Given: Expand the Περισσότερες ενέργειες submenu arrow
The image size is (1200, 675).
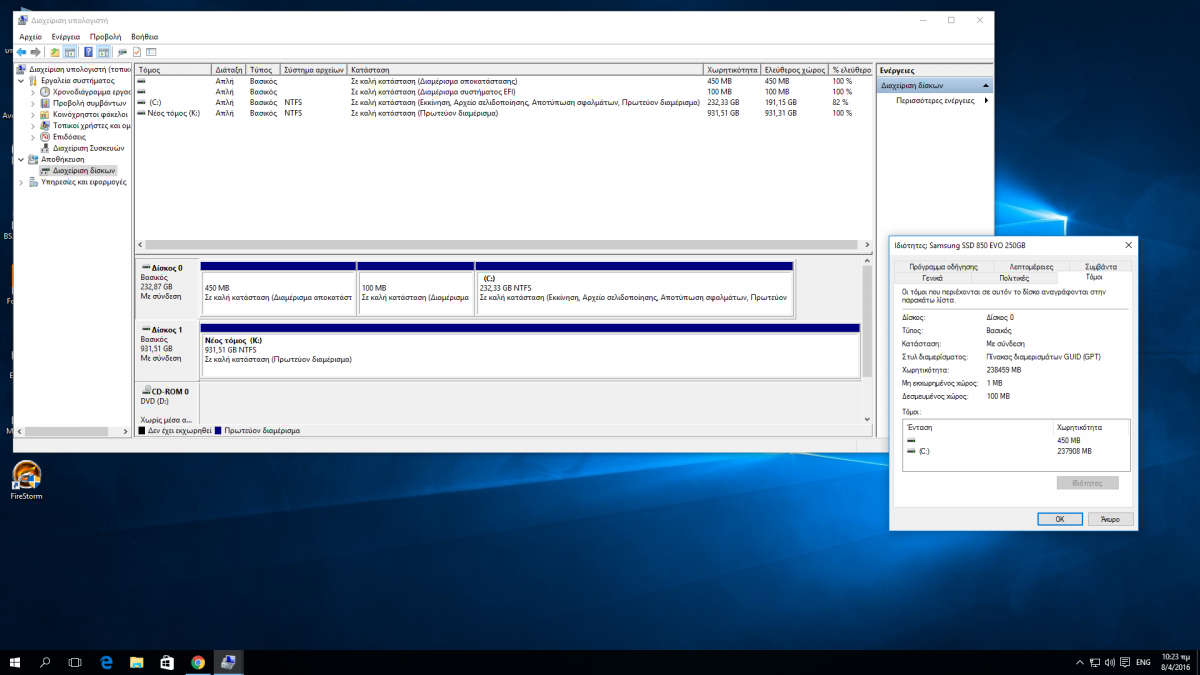Looking at the screenshot, I should click(x=986, y=100).
